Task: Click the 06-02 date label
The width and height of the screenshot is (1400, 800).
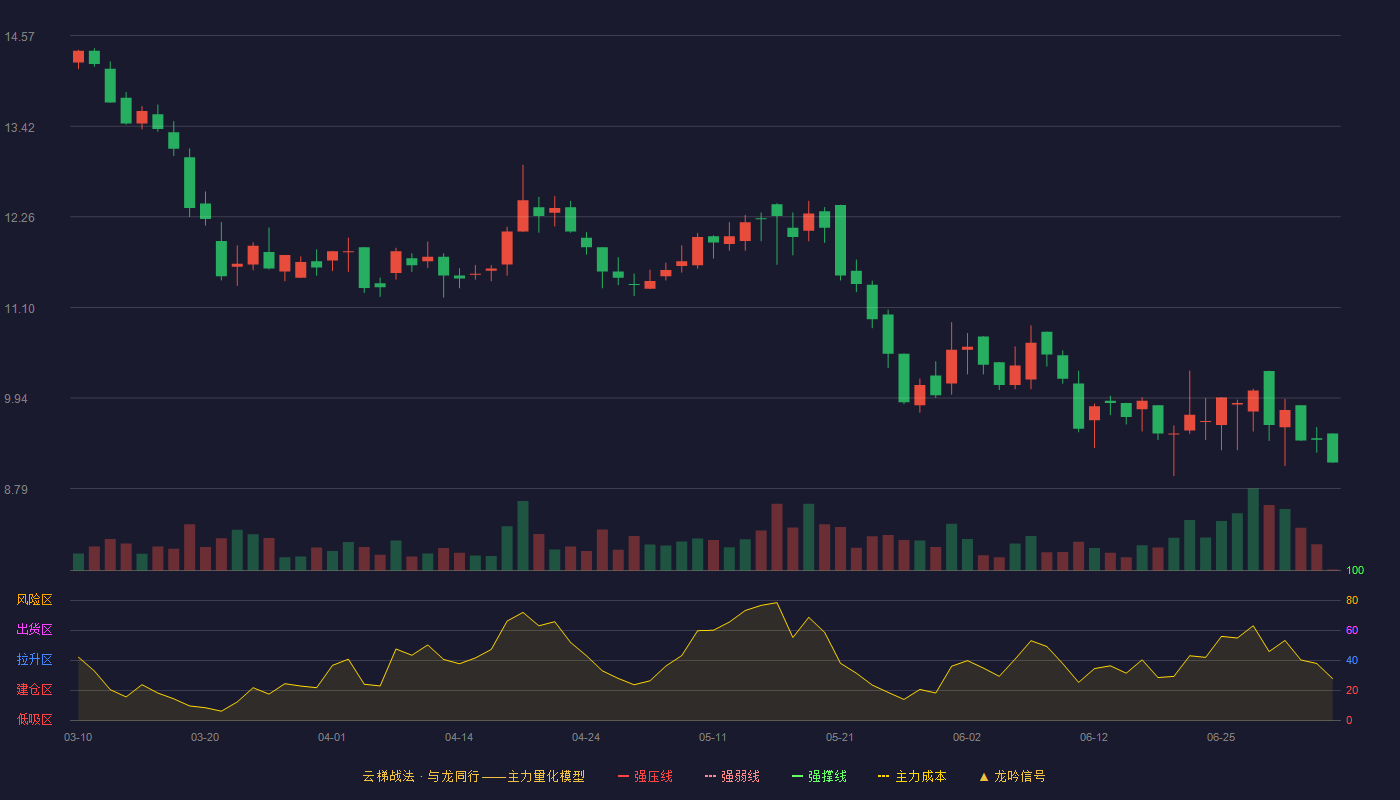Action: point(967,737)
